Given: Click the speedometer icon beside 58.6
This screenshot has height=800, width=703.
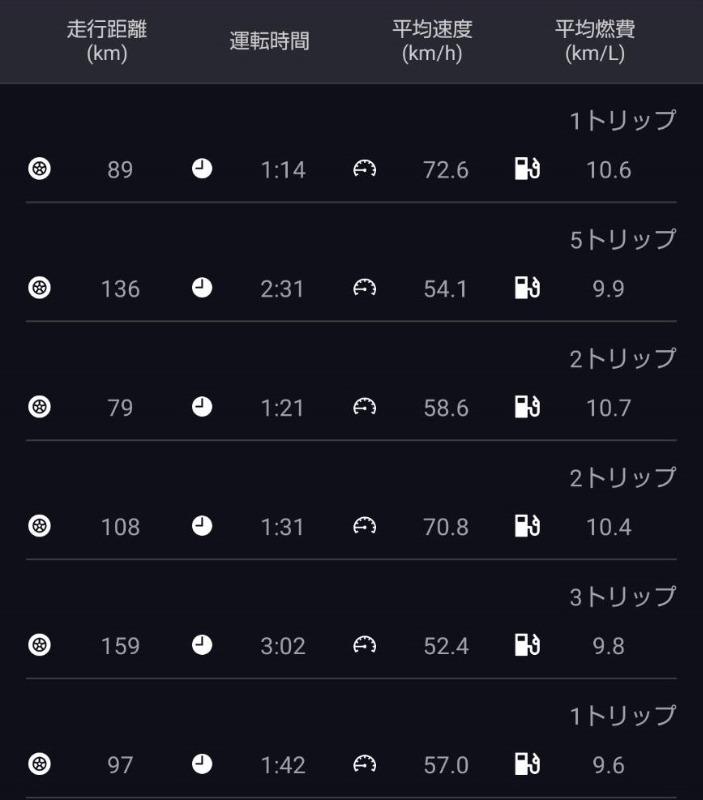Looking at the screenshot, I should 364,407.
